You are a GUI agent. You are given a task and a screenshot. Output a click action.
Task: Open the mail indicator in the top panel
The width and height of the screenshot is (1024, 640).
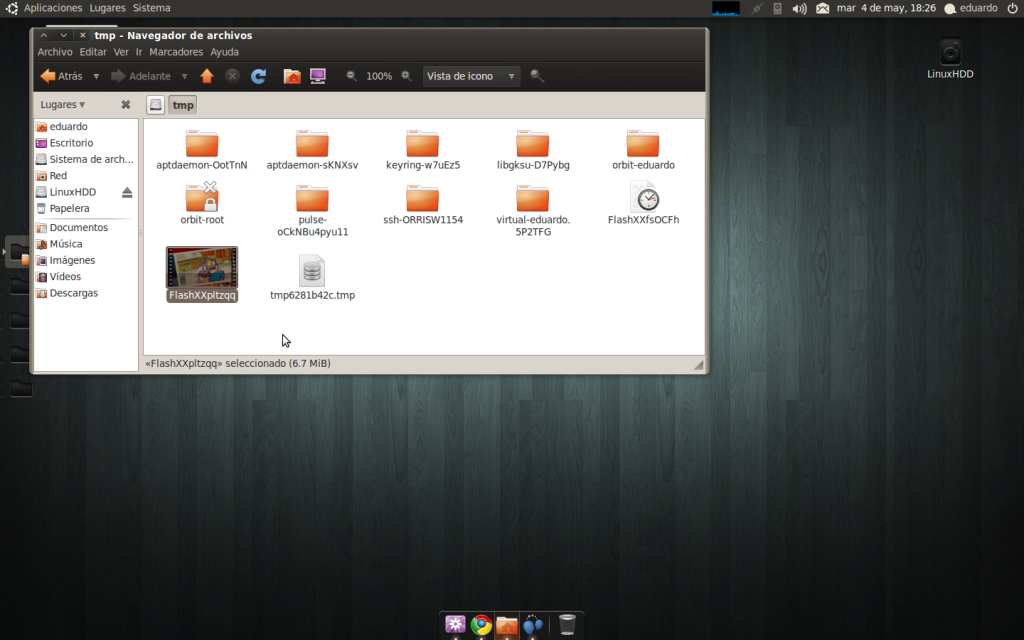point(822,8)
